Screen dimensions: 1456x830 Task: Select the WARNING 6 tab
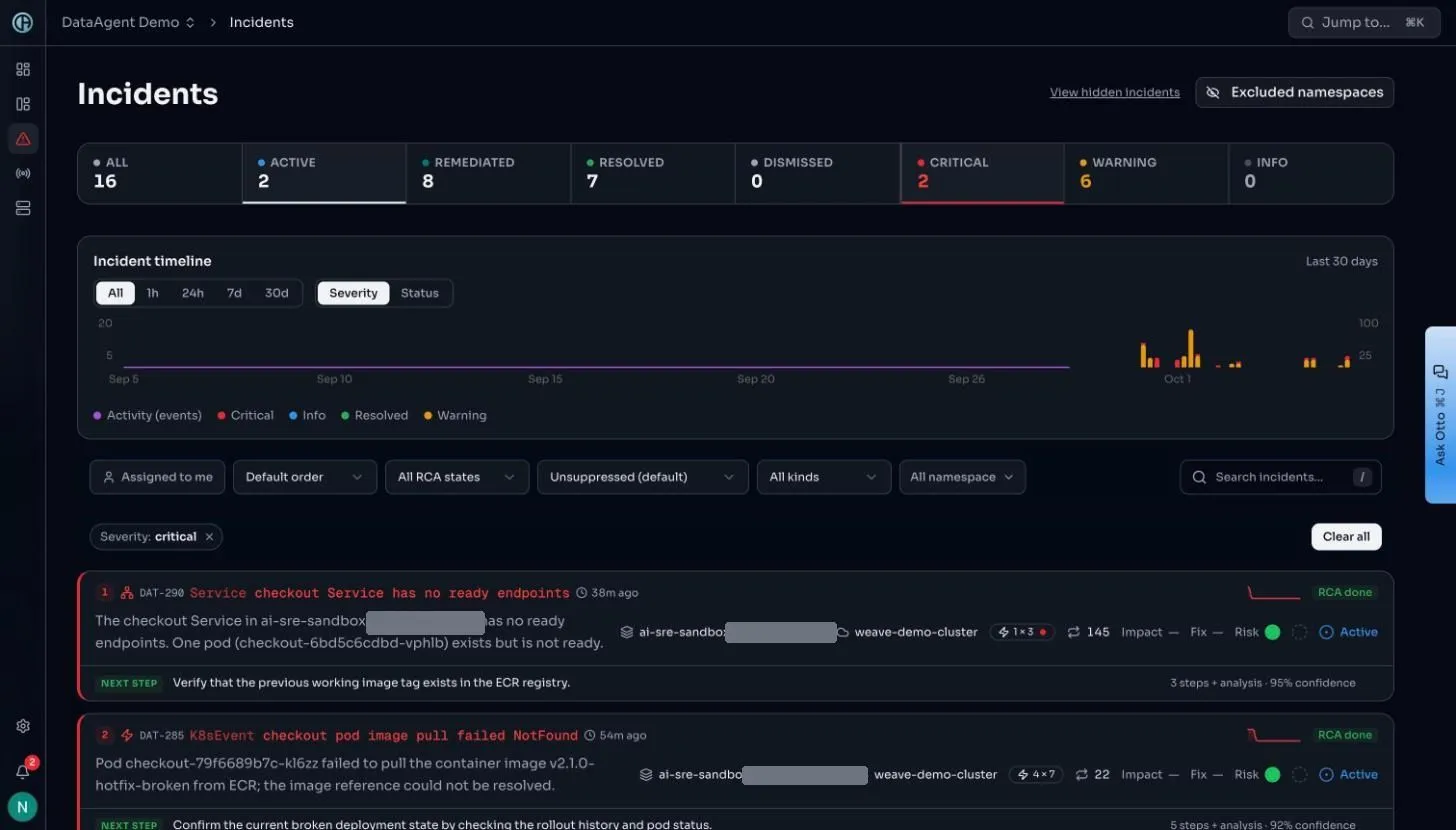point(1146,173)
